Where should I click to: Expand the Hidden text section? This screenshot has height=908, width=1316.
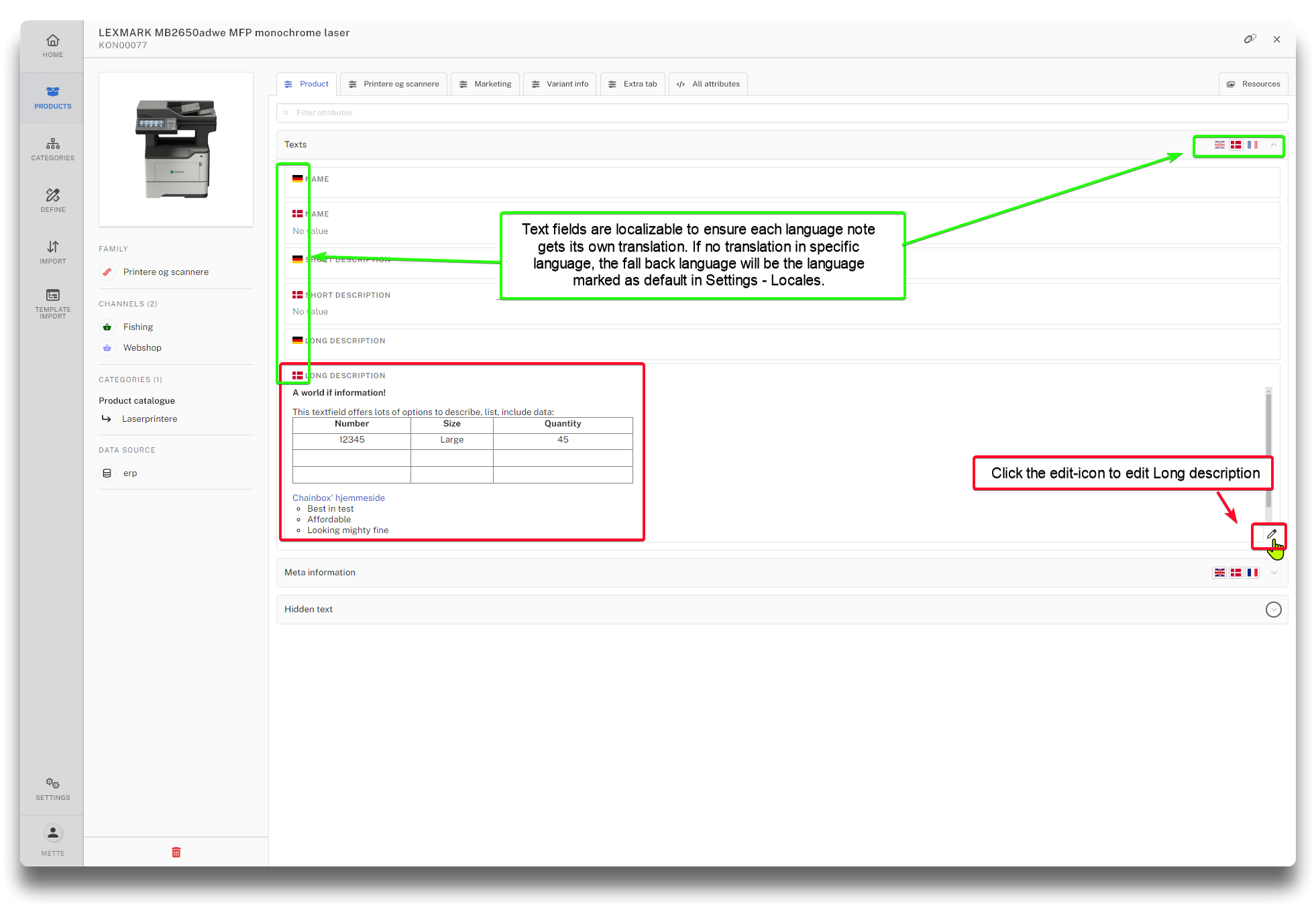pyautogui.click(x=1273, y=609)
